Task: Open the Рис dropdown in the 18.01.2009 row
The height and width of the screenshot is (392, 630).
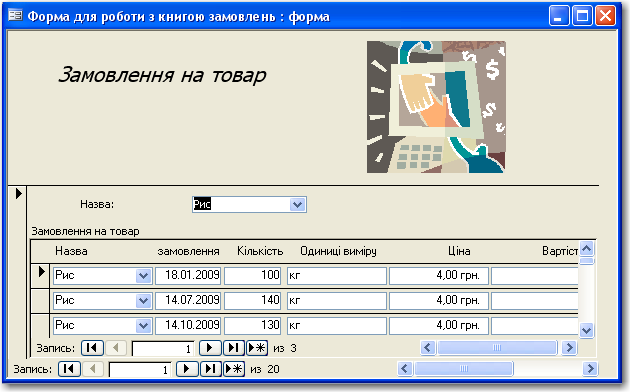Action: [143, 276]
